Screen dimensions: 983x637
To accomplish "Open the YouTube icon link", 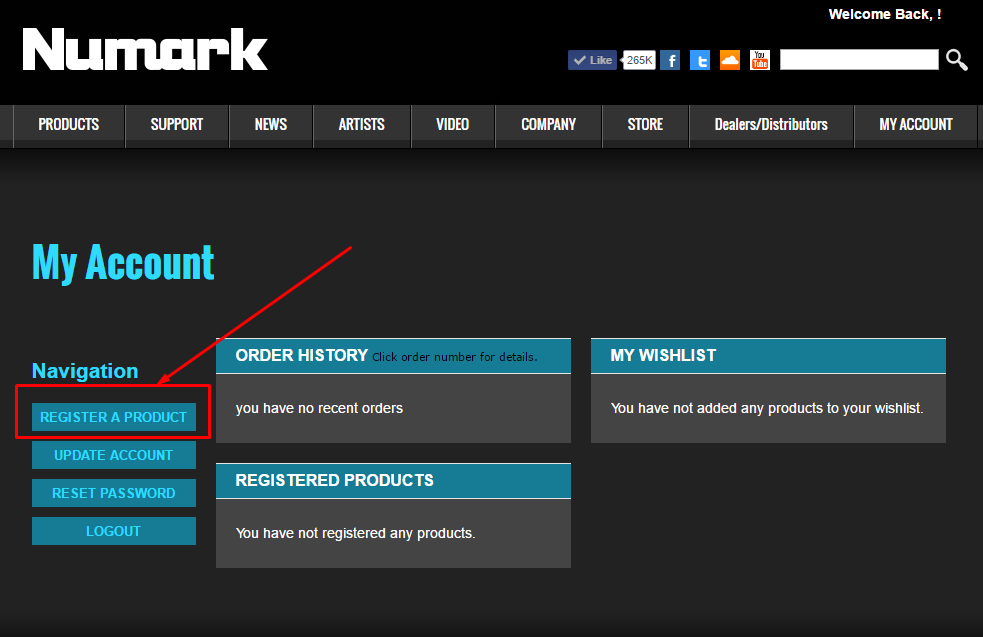I will (760, 60).
